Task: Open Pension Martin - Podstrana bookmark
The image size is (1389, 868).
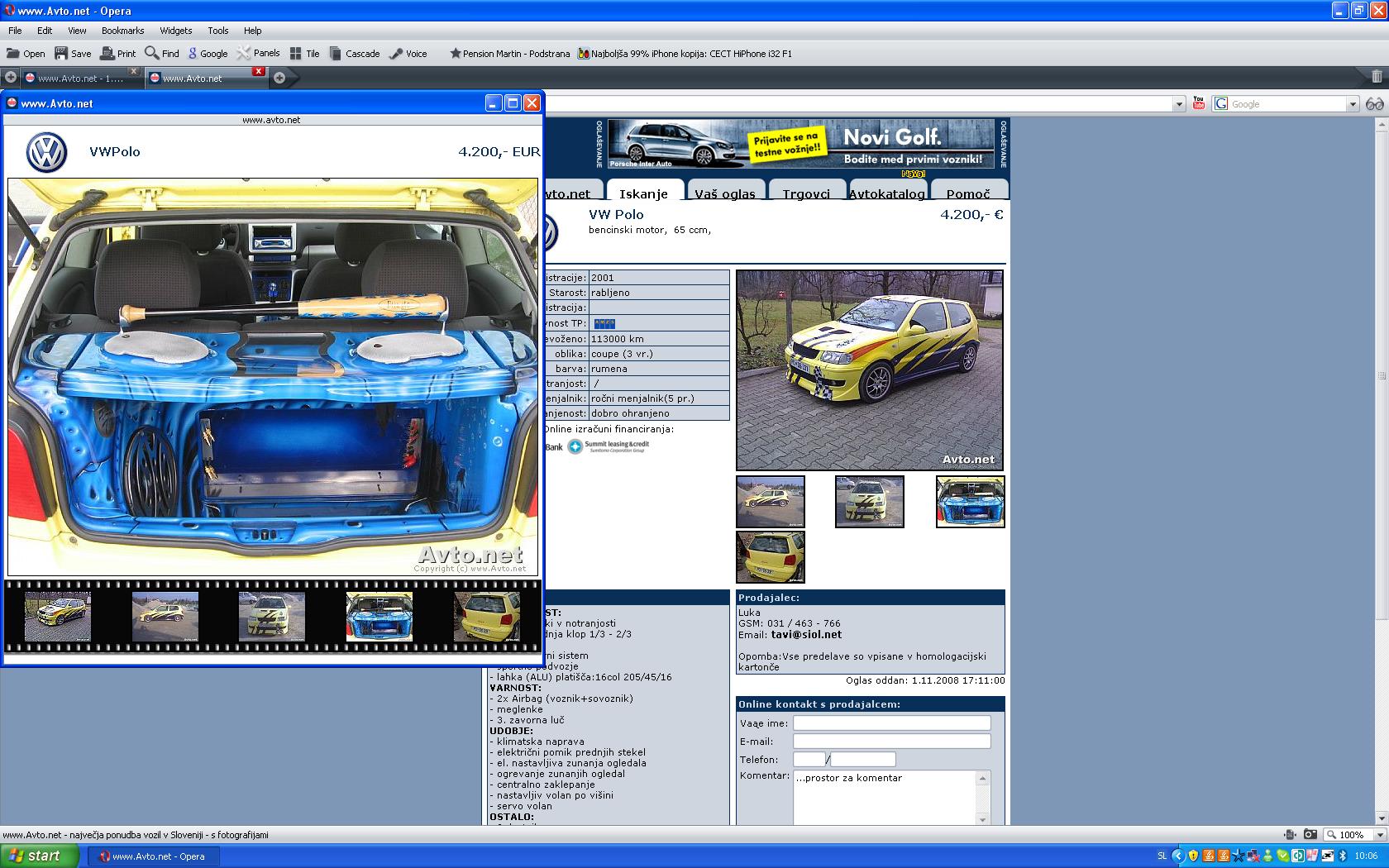Action: (509, 54)
